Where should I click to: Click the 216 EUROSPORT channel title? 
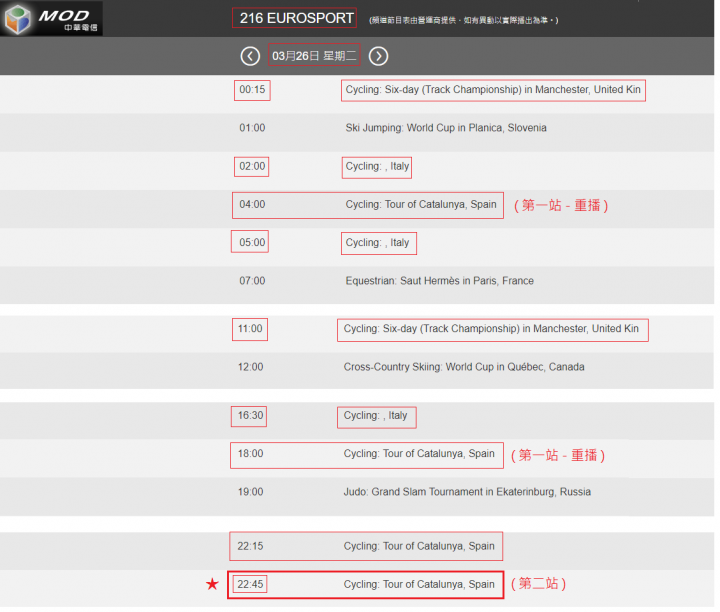pos(296,18)
